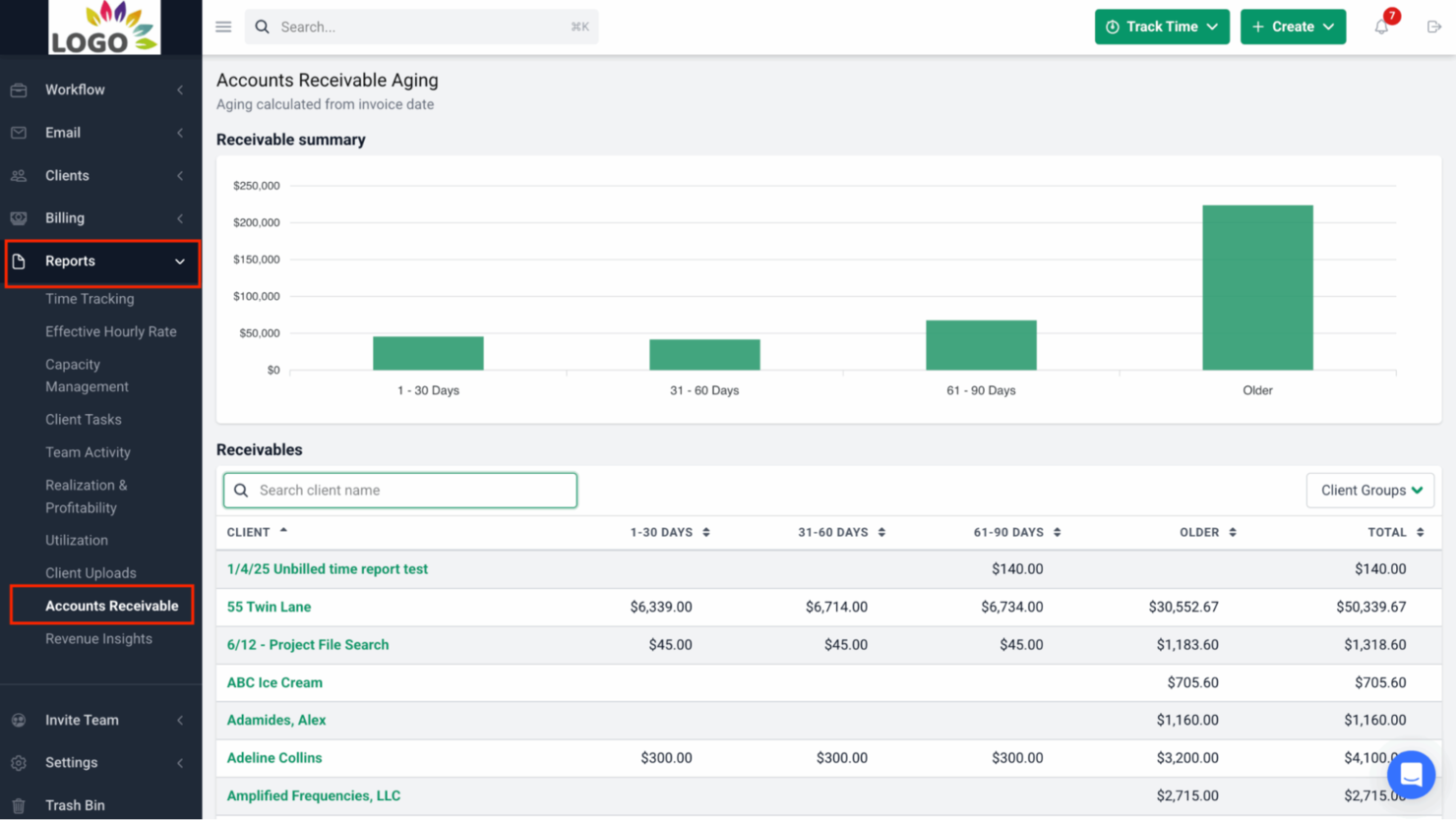Open the Create dropdown menu
Viewport: 1456px width, 820px height.
coord(1293,27)
